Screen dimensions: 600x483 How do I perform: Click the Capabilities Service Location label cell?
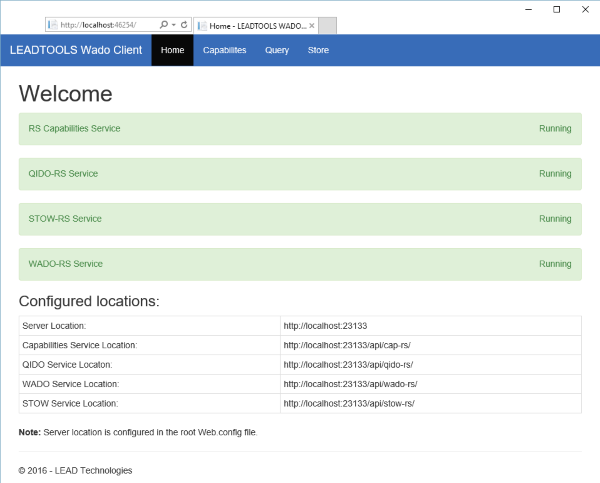pos(150,345)
